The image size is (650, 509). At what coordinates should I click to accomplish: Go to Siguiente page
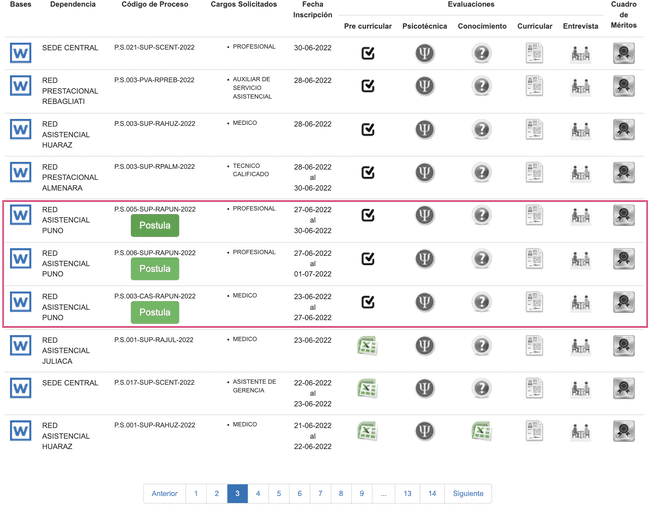[467, 494]
